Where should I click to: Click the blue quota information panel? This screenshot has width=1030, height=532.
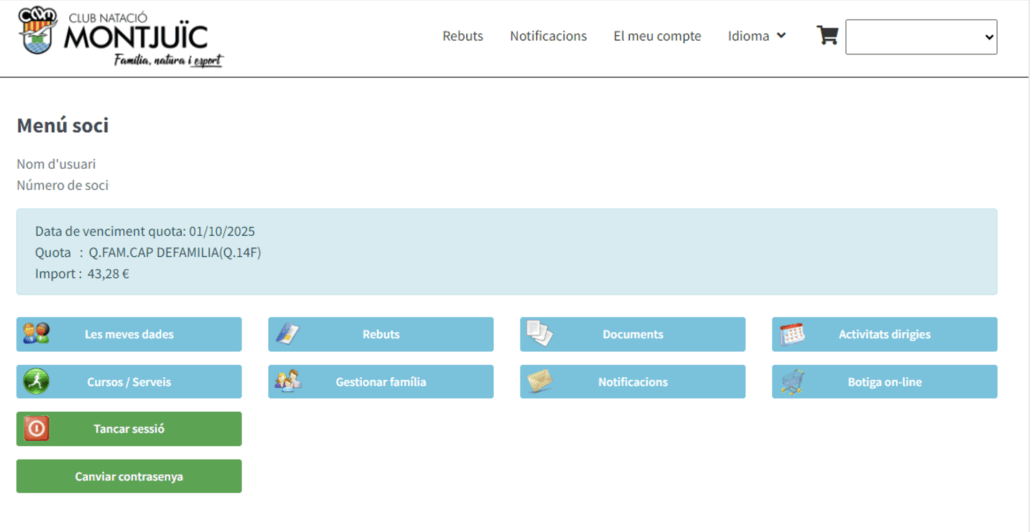click(506, 252)
